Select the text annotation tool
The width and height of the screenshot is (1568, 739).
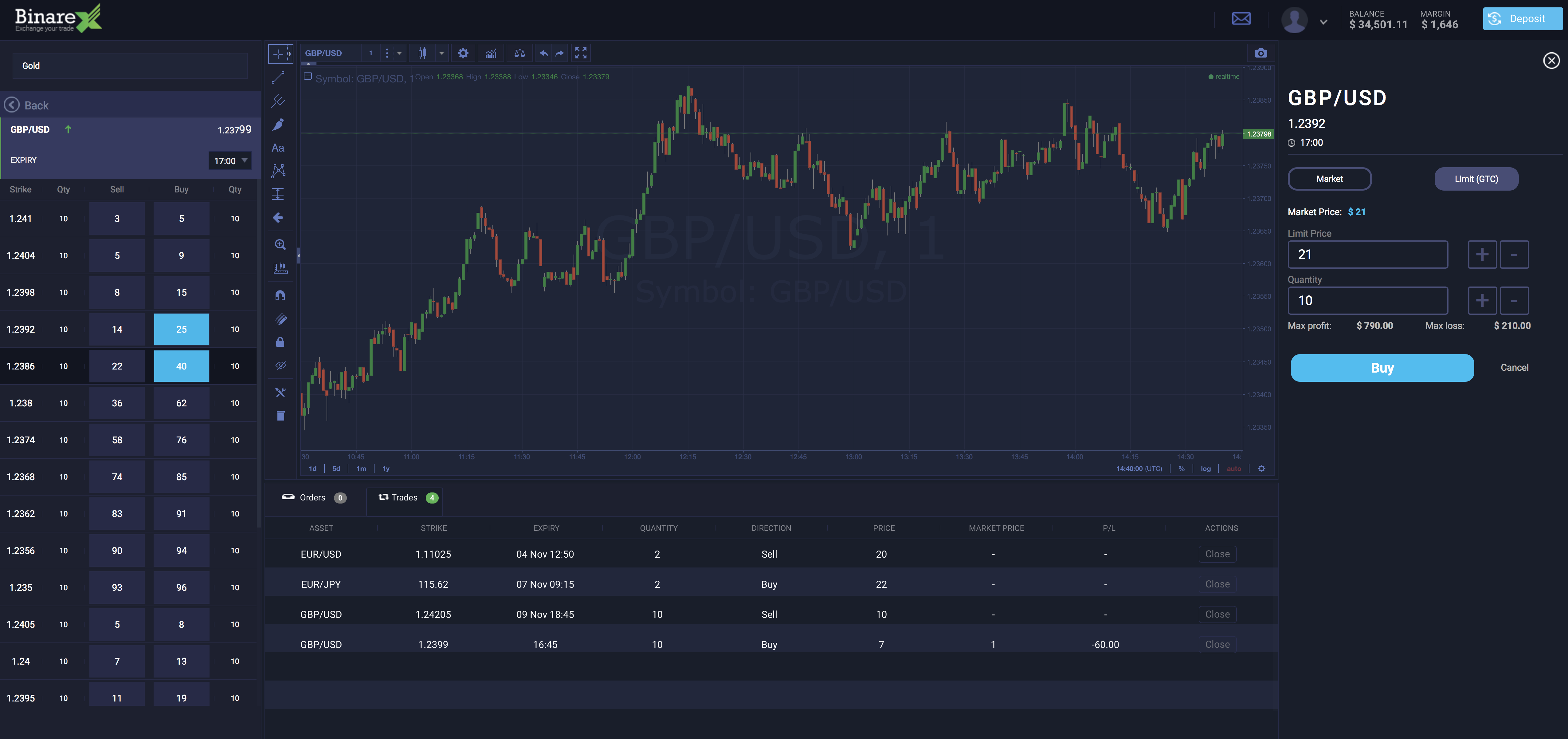coord(278,148)
